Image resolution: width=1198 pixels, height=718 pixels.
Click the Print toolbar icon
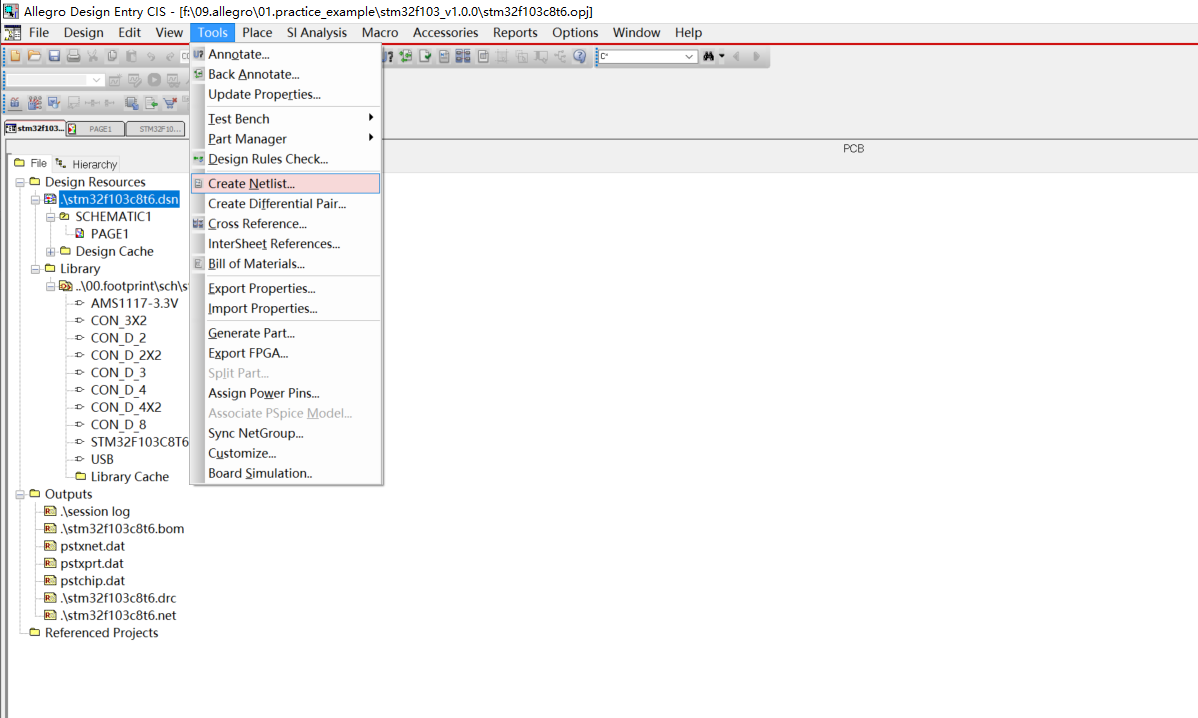coord(73,56)
